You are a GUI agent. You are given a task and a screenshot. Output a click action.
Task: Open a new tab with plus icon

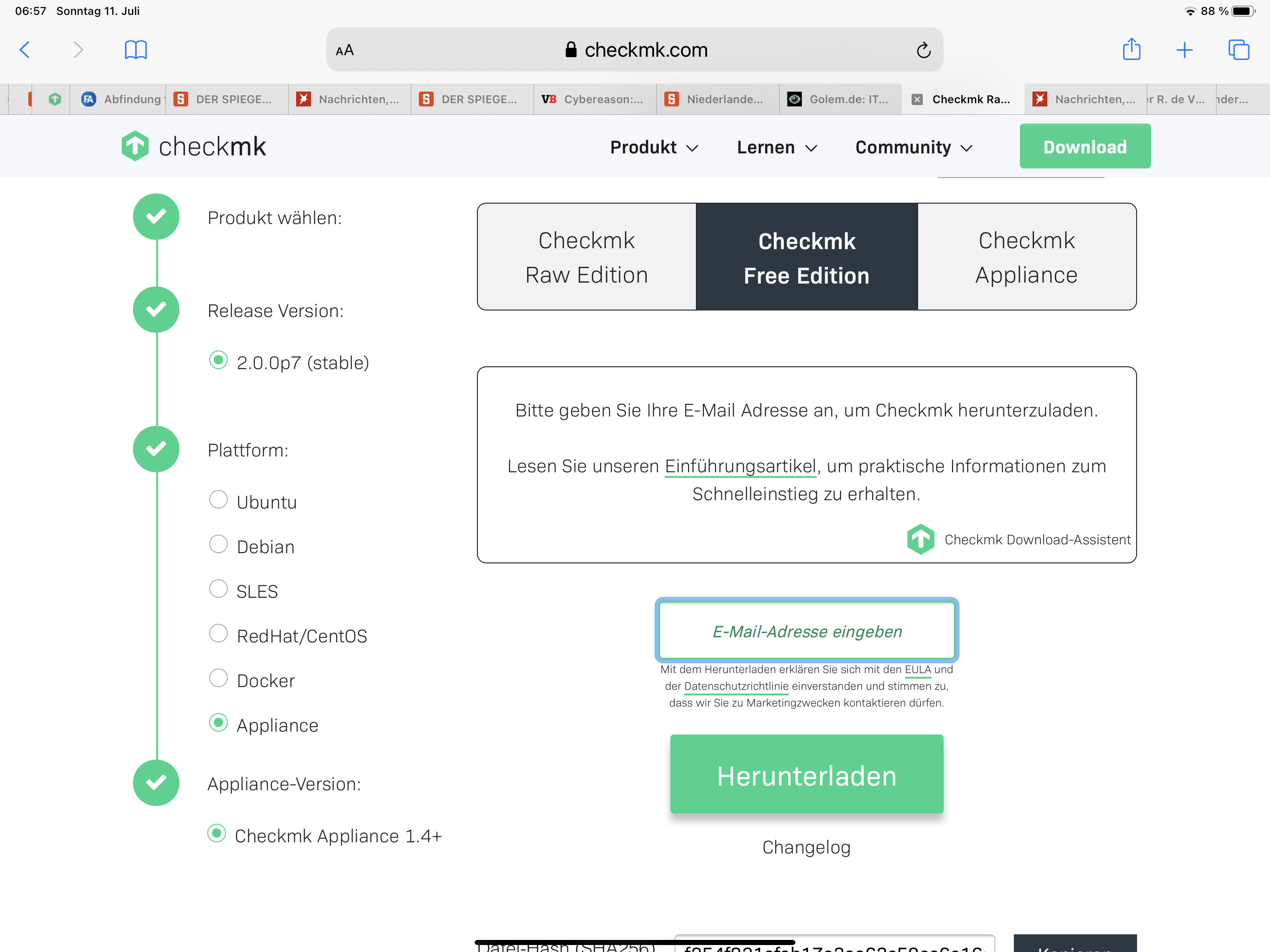(1184, 50)
